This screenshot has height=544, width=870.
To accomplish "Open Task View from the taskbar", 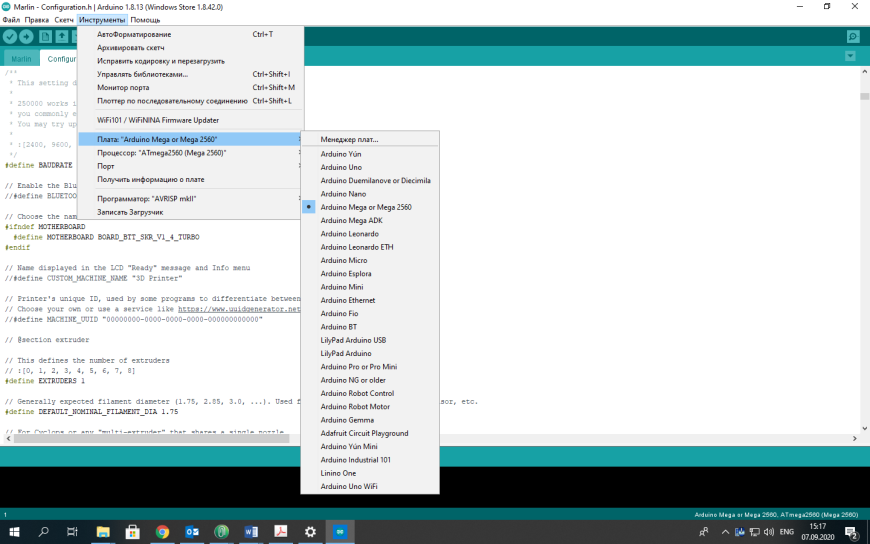I will (72, 532).
